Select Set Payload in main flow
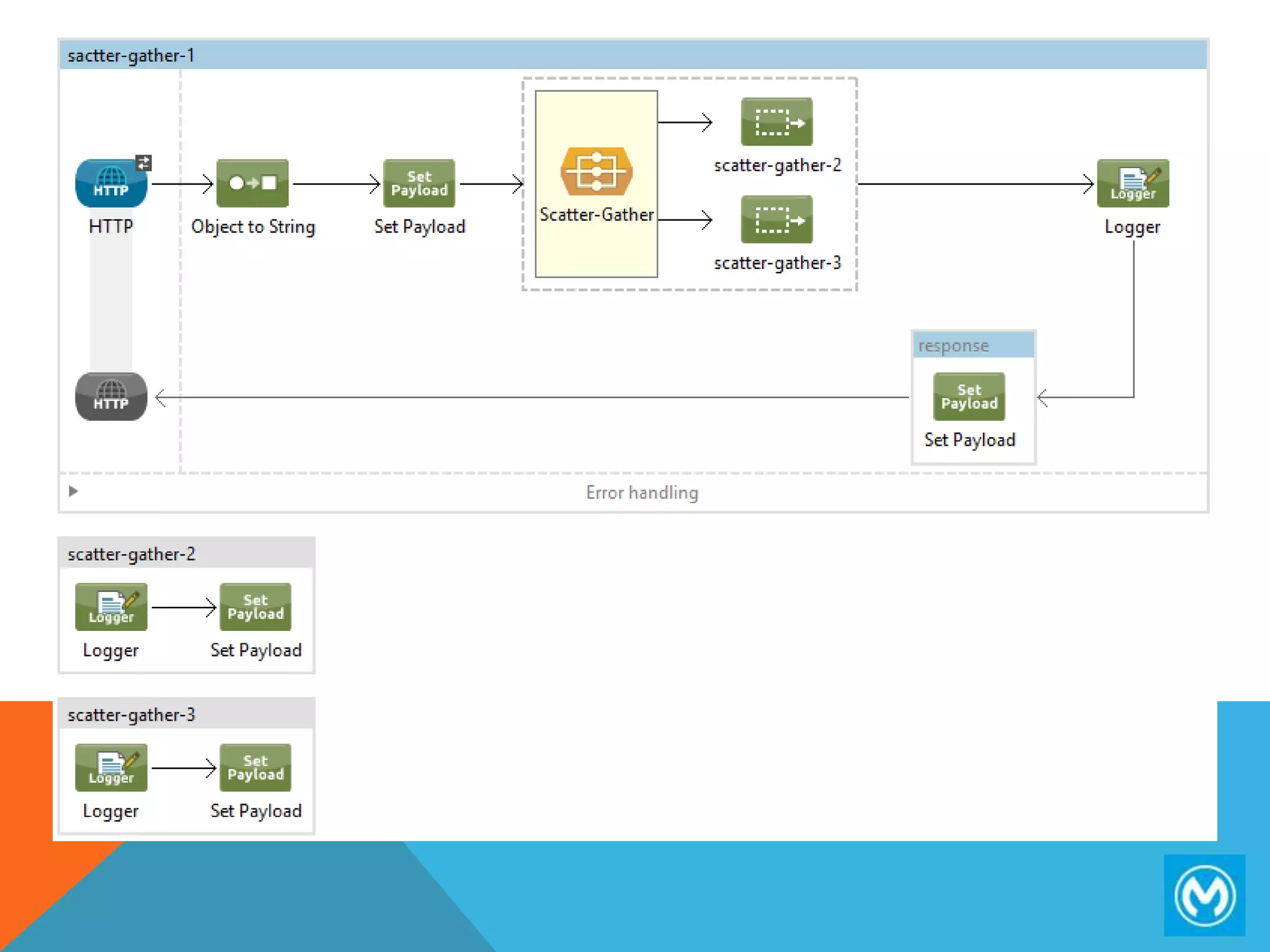The width and height of the screenshot is (1270, 952). [419, 183]
